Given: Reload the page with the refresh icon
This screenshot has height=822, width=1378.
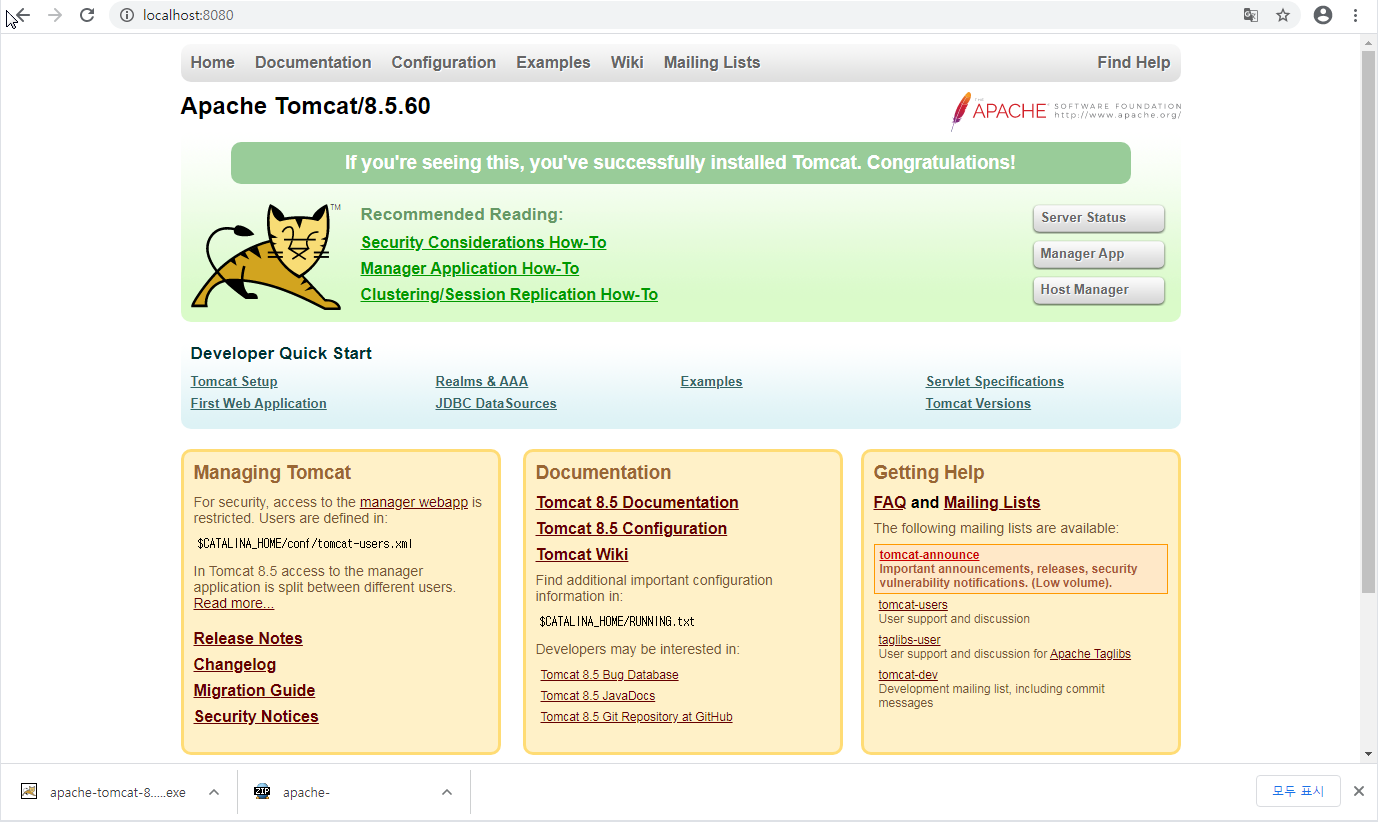Looking at the screenshot, I should click(87, 15).
